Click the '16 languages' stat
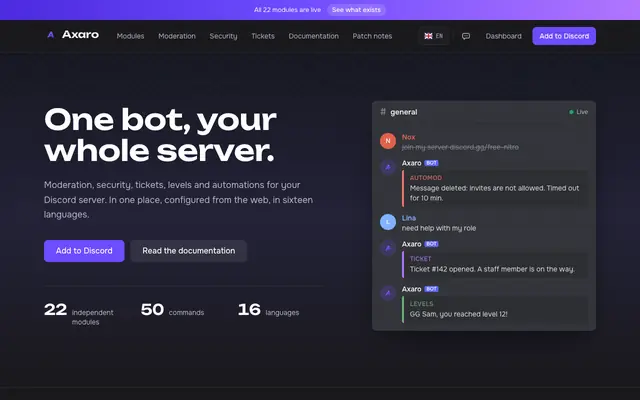640x400 pixels. click(268, 310)
